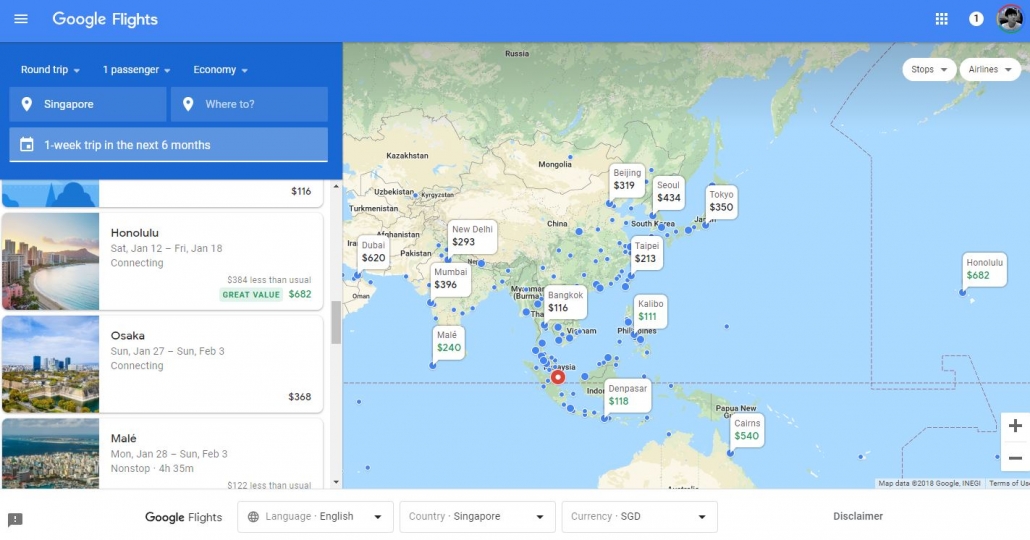
Task: Open the Country Singapore dropdown
Action: coord(478,517)
